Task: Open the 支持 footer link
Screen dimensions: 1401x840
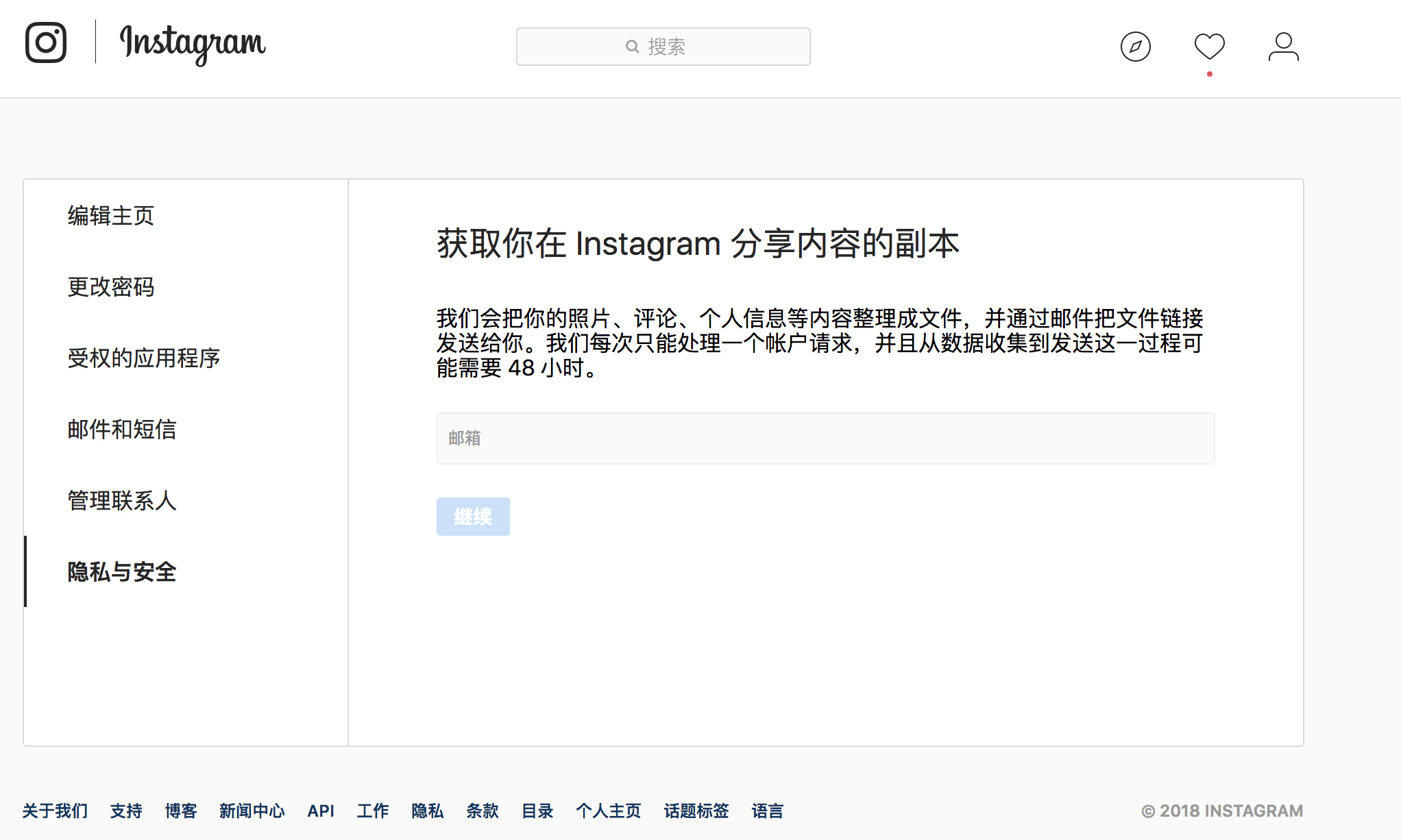Action: pyautogui.click(x=126, y=811)
